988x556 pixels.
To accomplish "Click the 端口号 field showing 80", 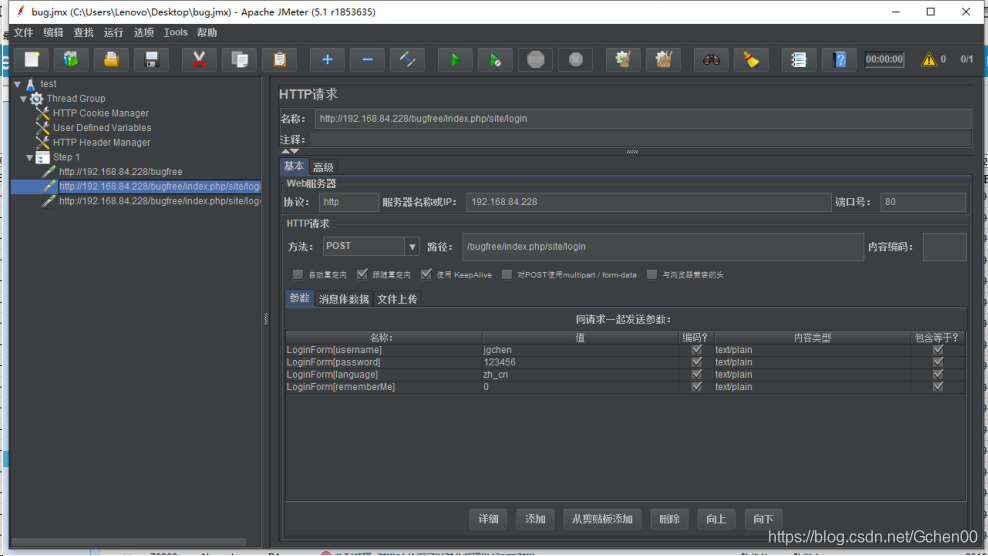I will coord(922,202).
